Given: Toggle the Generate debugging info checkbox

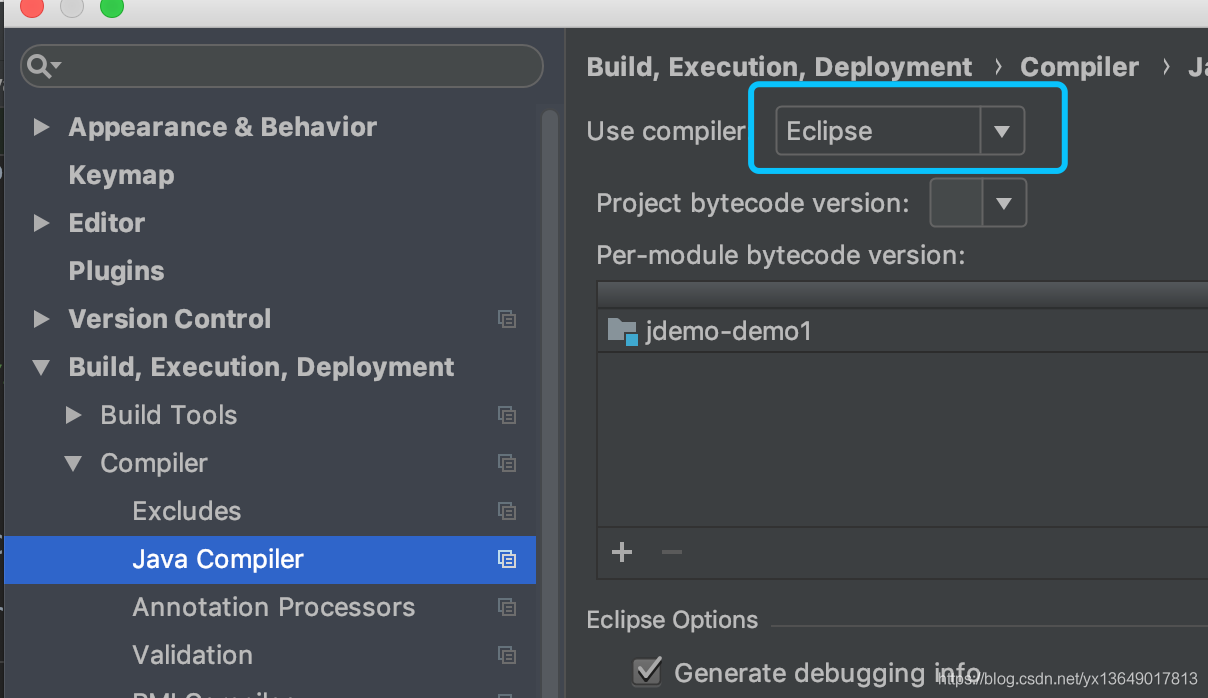Looking at the screenshot, I should tap(648, 671).
